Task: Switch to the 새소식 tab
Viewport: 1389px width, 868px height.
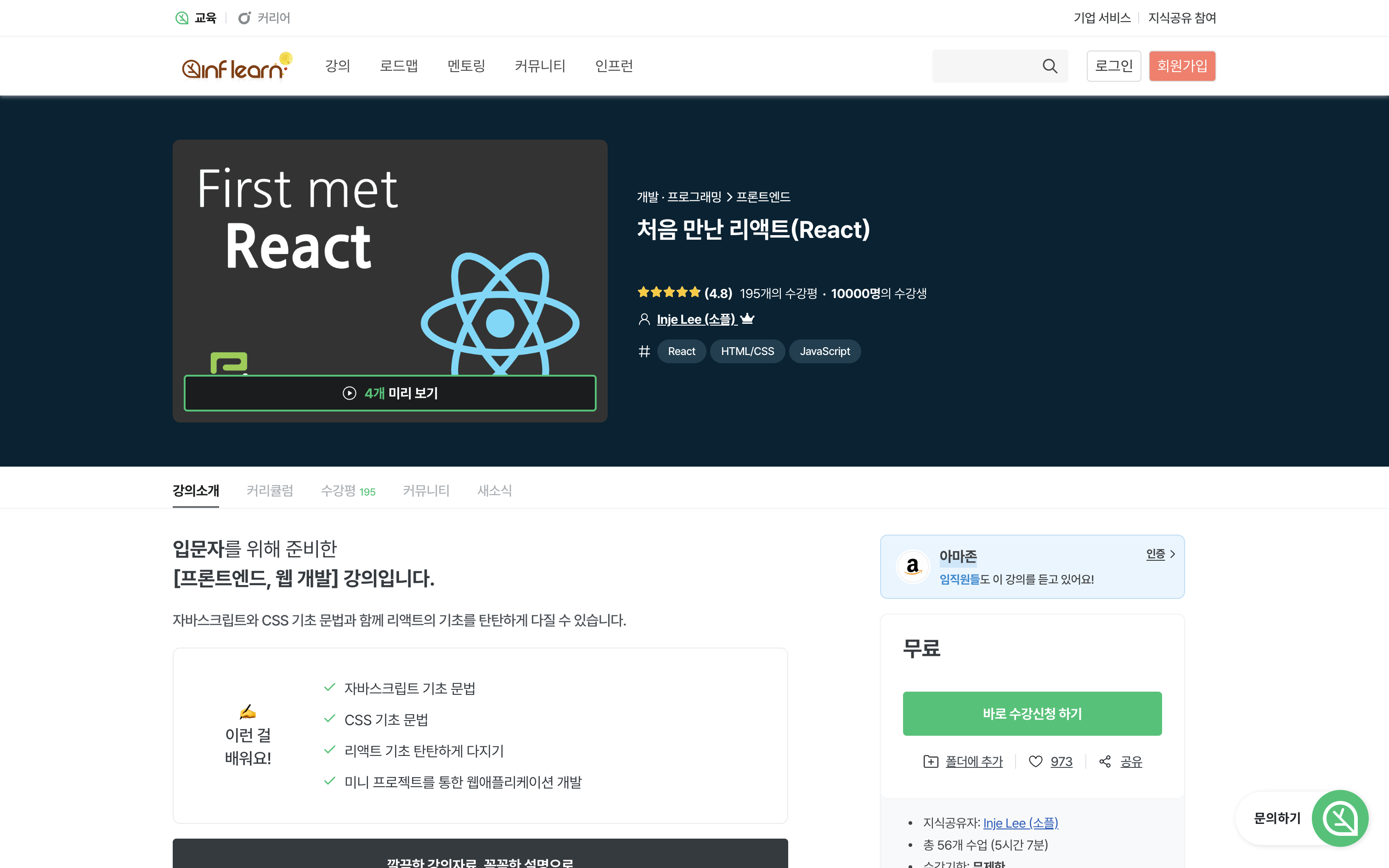Action: point(494,490)
